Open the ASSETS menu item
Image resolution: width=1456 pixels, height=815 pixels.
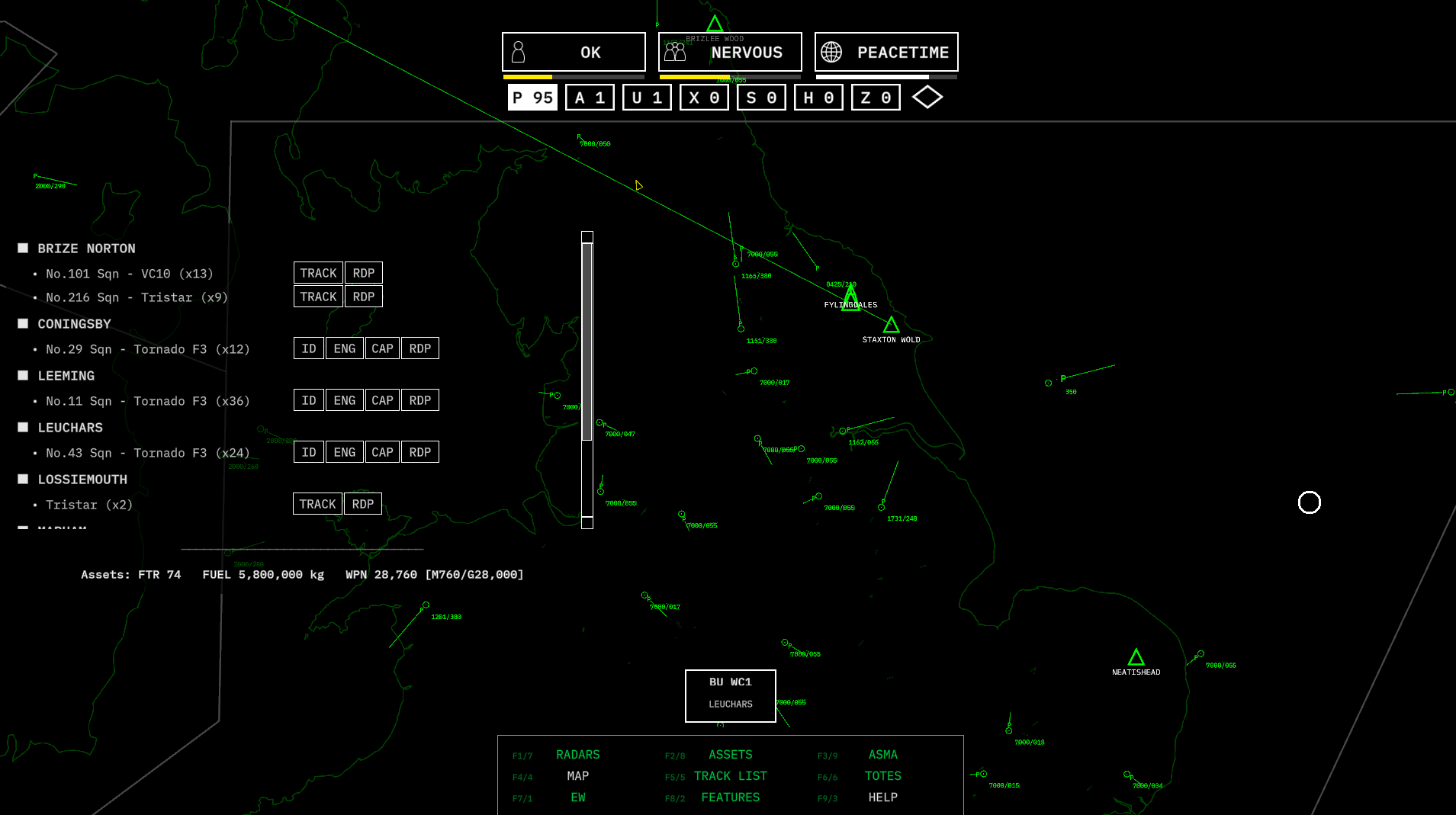[x=730, y=755]
